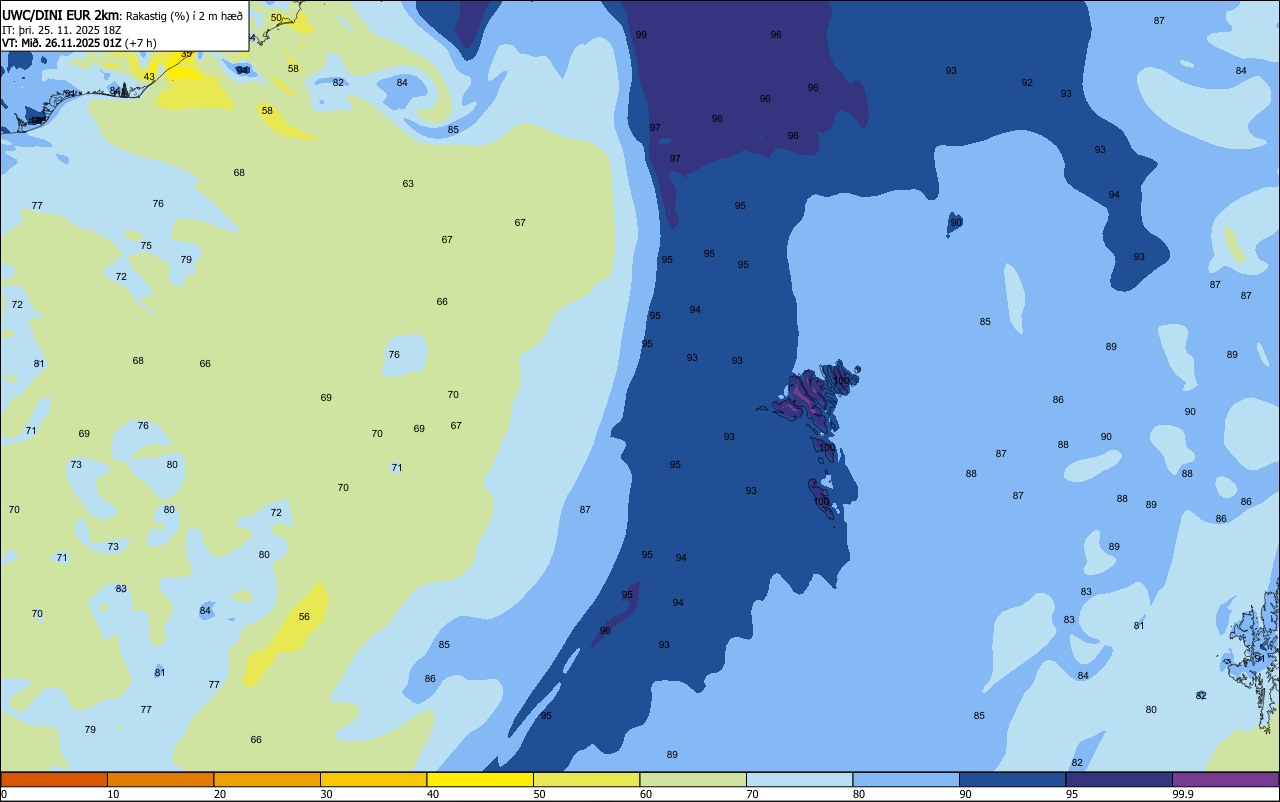Viewport: 1280px width, 802px height.
Task: Select the humidity value 43 near the coast
Action: click(x=149, y=76)
